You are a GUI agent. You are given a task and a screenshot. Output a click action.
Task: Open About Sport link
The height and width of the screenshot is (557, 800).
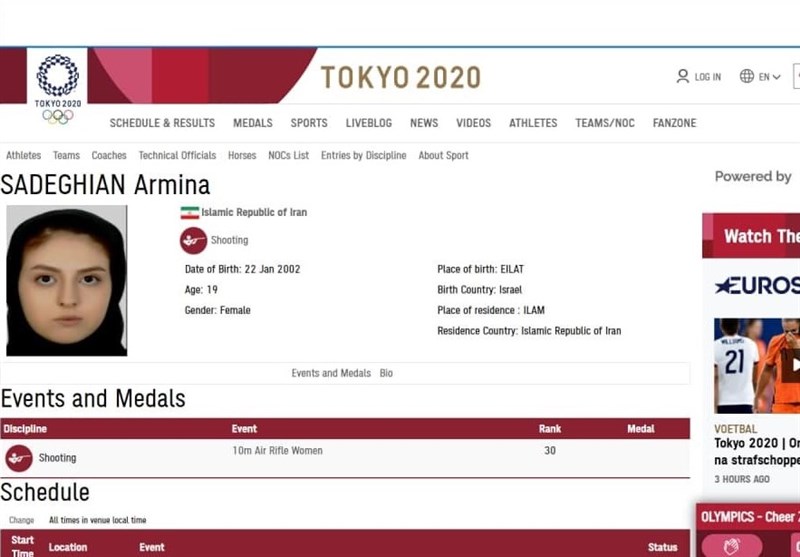click(x=443, y=155)
